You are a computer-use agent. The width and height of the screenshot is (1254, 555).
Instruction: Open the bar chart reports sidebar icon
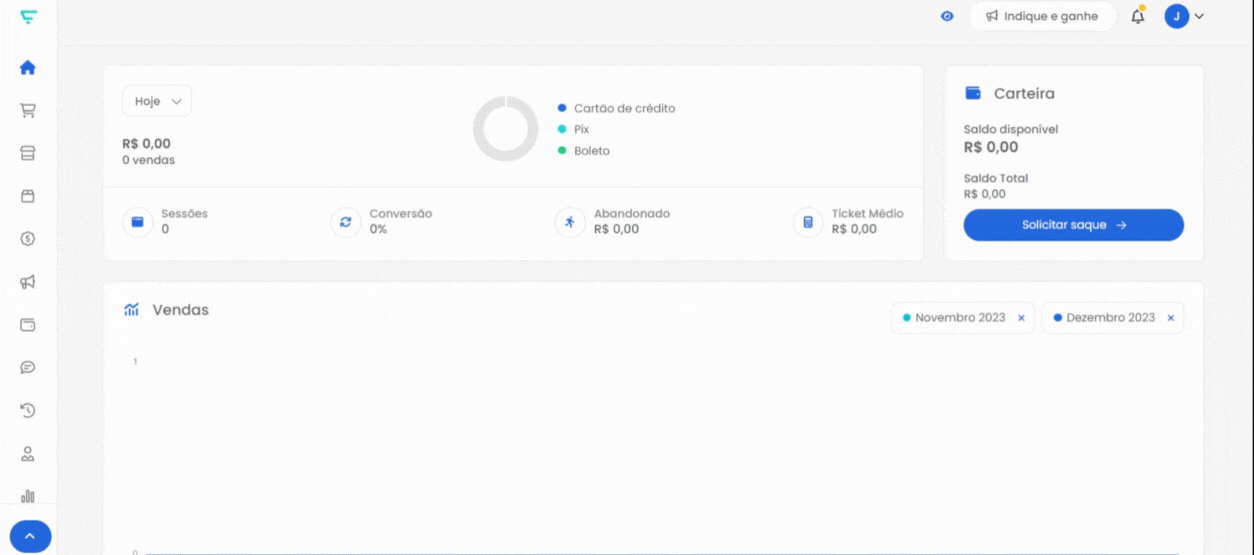pyautogui.click(x=28, y=496)
